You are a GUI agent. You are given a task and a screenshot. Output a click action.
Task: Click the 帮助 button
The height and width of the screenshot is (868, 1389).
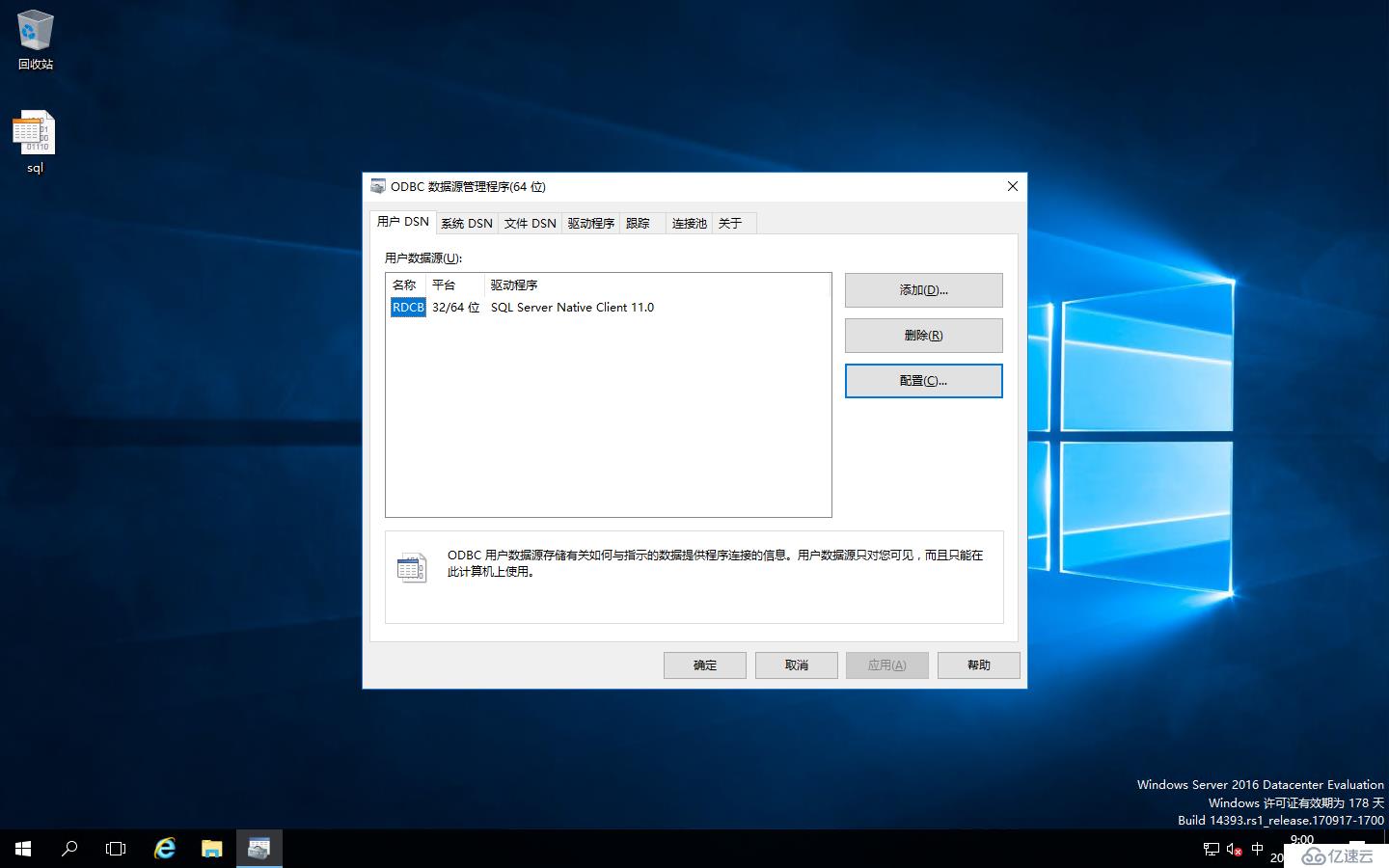point(979,665)
